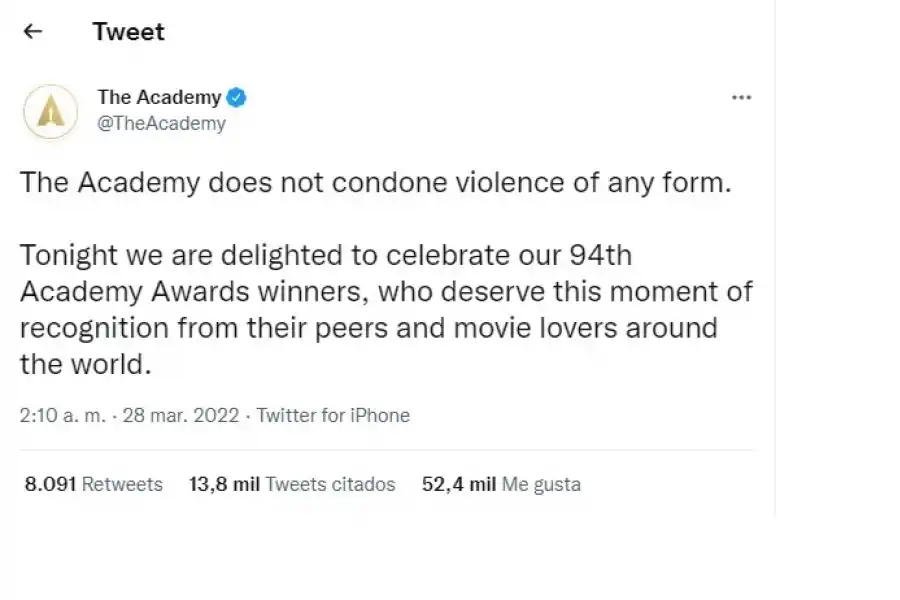Select the Tweet header title
This screenshot has height=600, width=900.
coord(128,31)
